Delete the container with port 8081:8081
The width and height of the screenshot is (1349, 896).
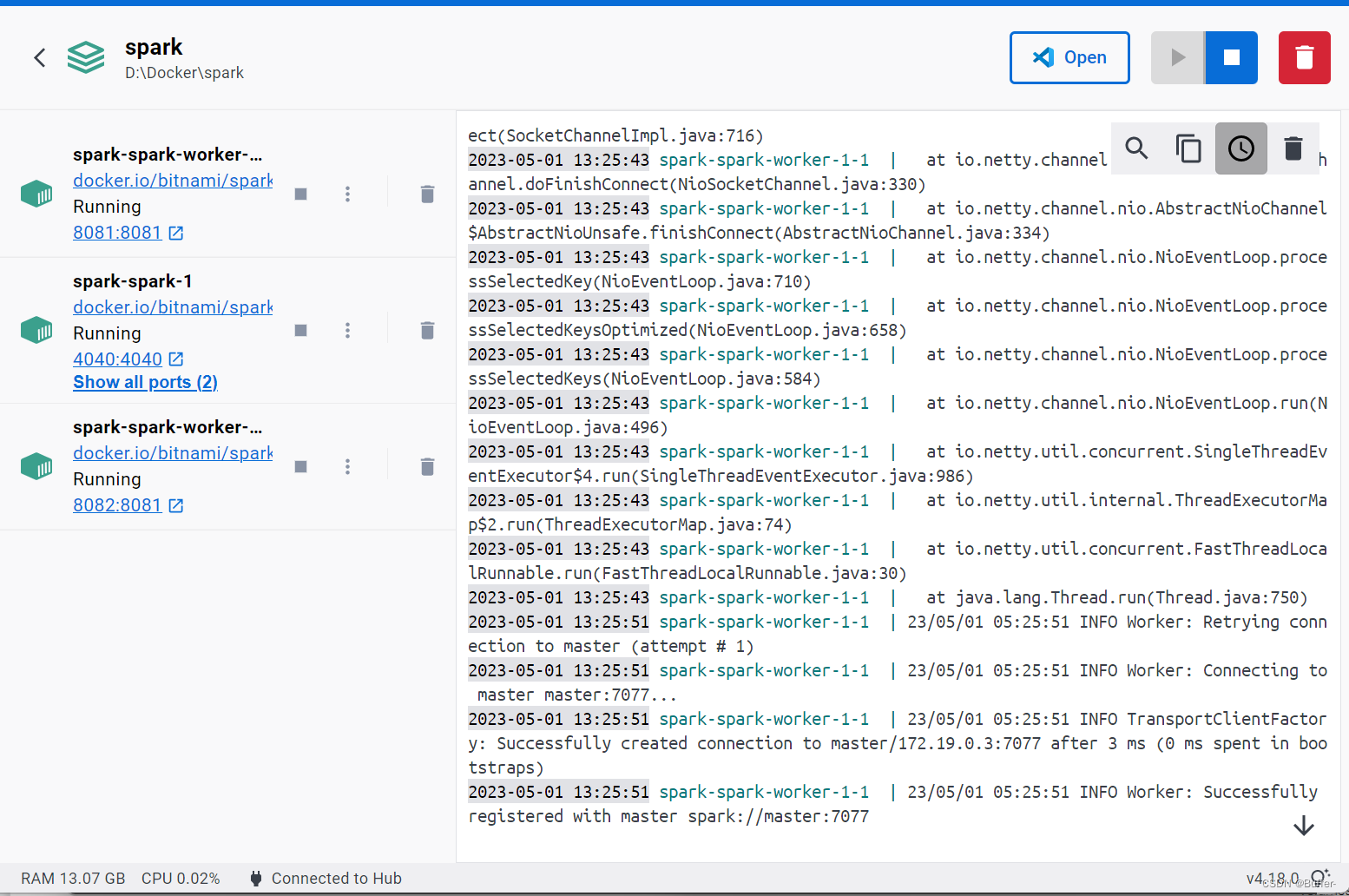tap(427, 194)
